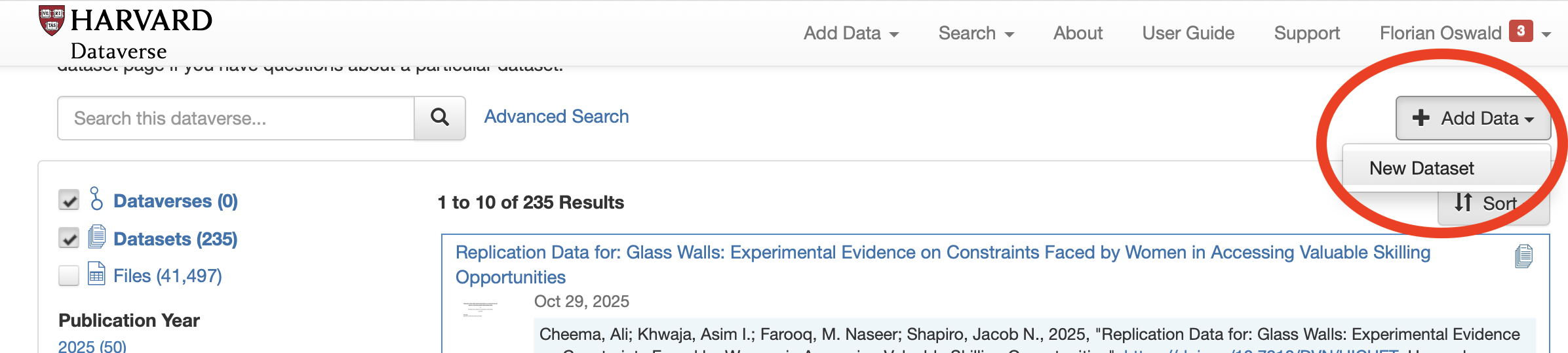Focus the Search this dataverse input field

(236, 118)
